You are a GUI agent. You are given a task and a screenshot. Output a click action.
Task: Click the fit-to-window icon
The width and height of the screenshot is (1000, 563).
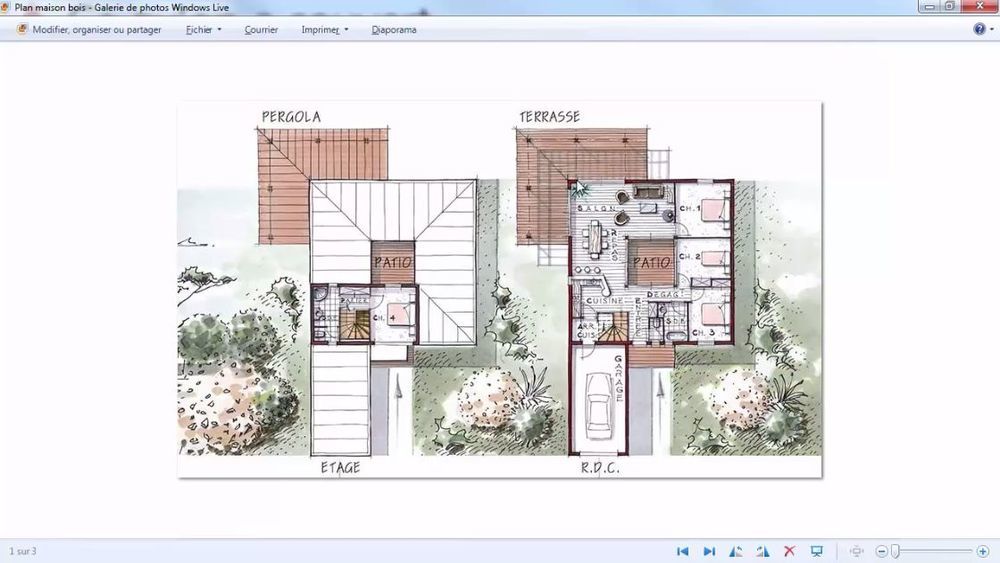click(857, 551)
